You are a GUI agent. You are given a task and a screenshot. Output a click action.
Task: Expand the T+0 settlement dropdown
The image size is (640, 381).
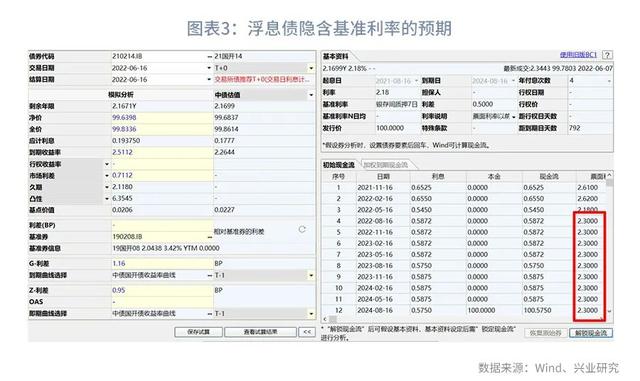pos(311,68)
